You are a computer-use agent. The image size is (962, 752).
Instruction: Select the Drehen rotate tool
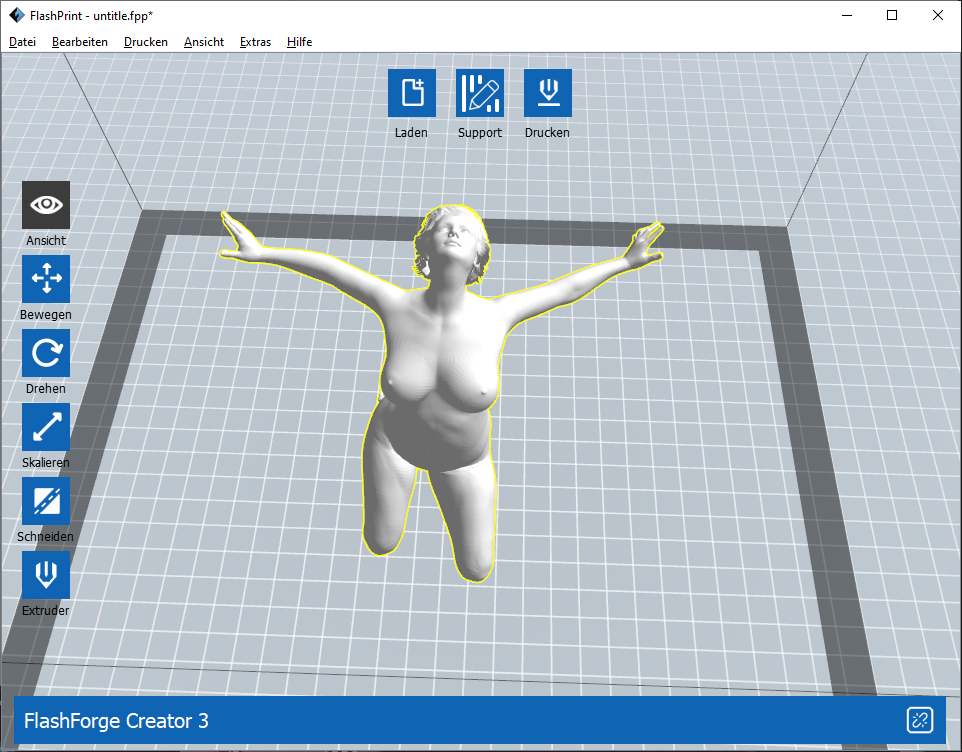coord(46,353)
